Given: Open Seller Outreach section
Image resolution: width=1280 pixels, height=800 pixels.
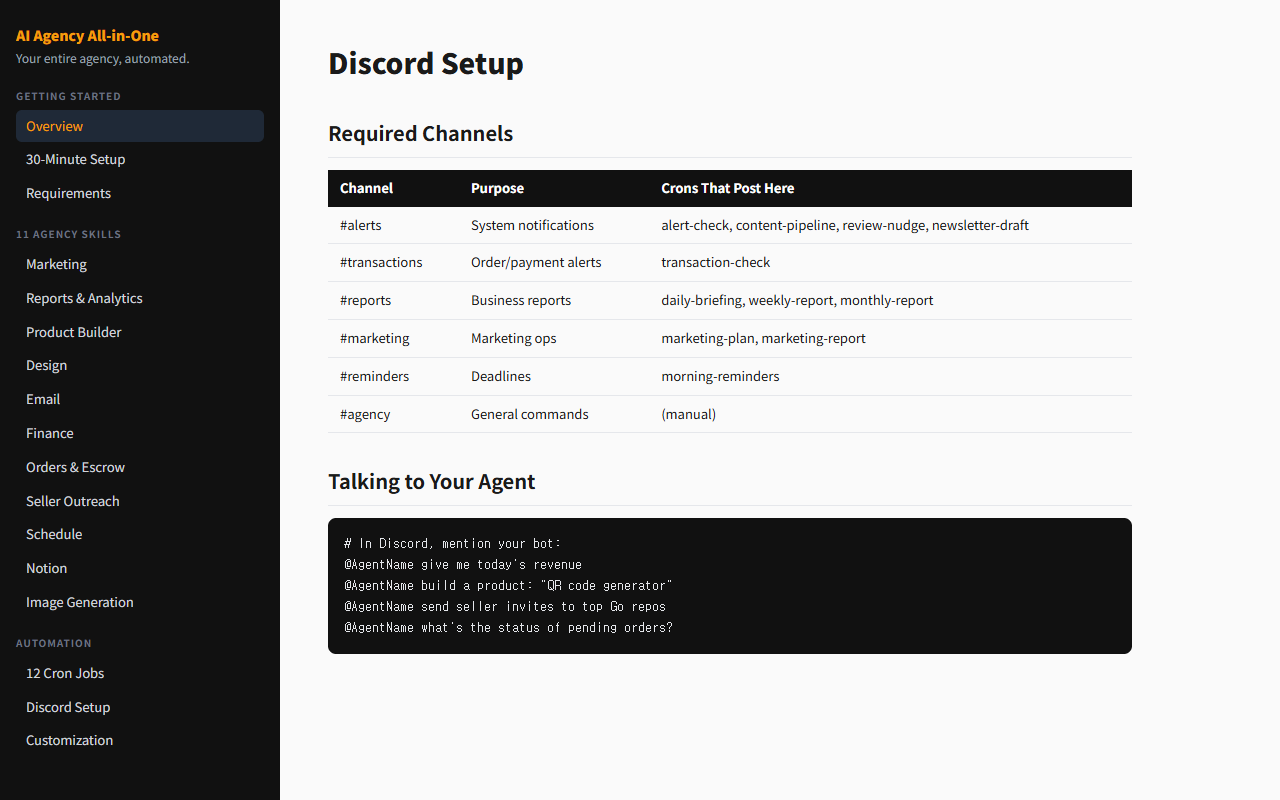Looking at the screenshot, I should click(x=73, y=501).
